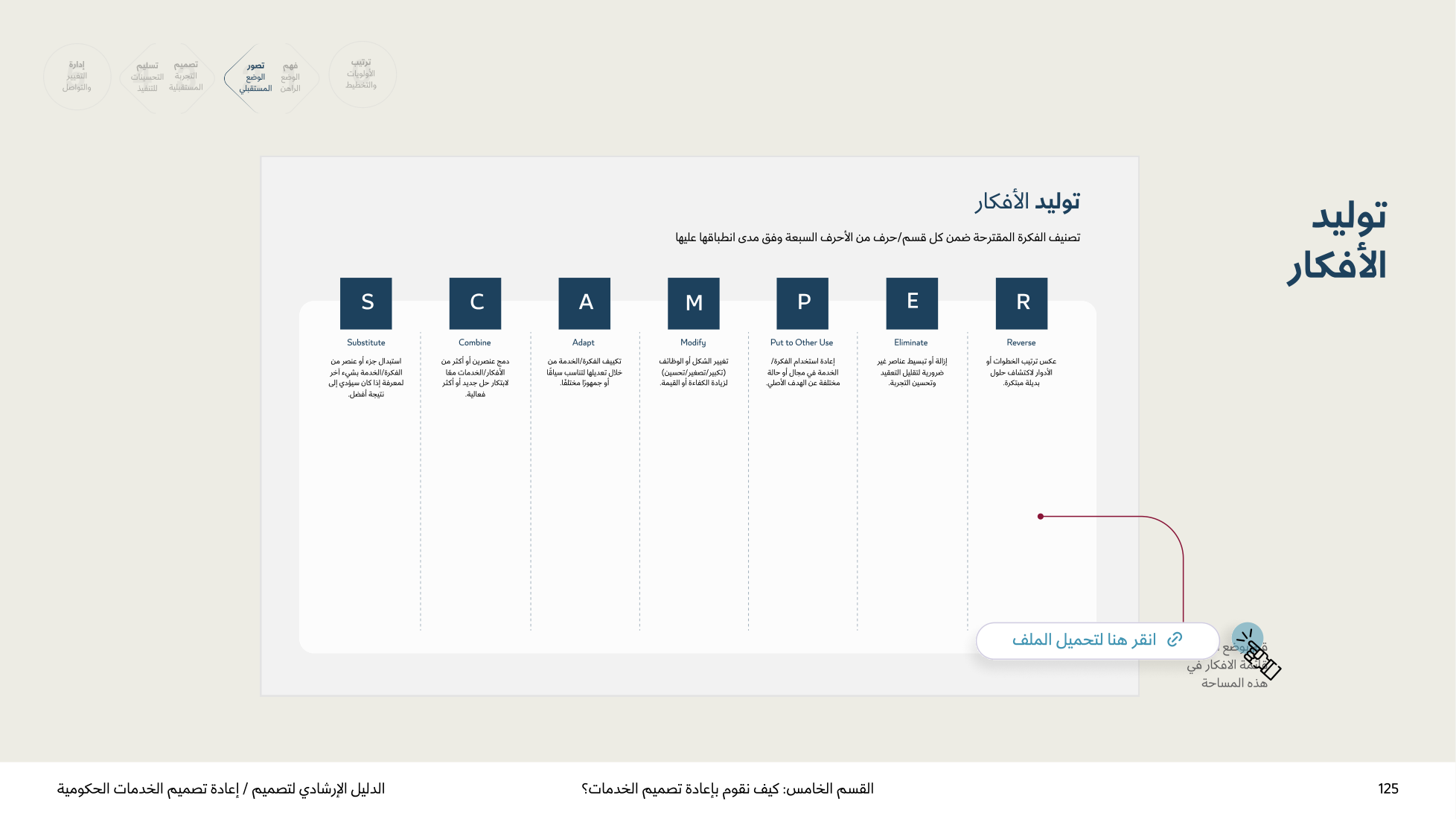
Task: Click the Reverse Arabic description paragraph
Action: tap(1021, 372)
